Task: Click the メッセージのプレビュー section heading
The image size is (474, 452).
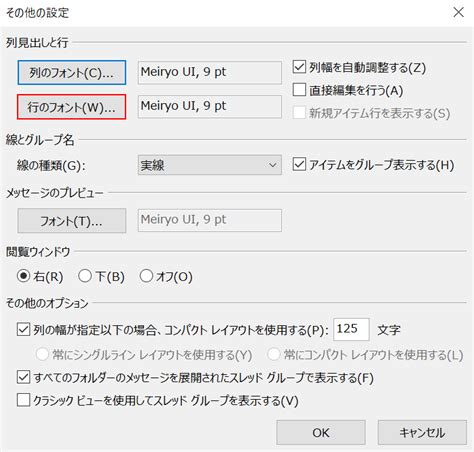Action: [x=55, y=193]
